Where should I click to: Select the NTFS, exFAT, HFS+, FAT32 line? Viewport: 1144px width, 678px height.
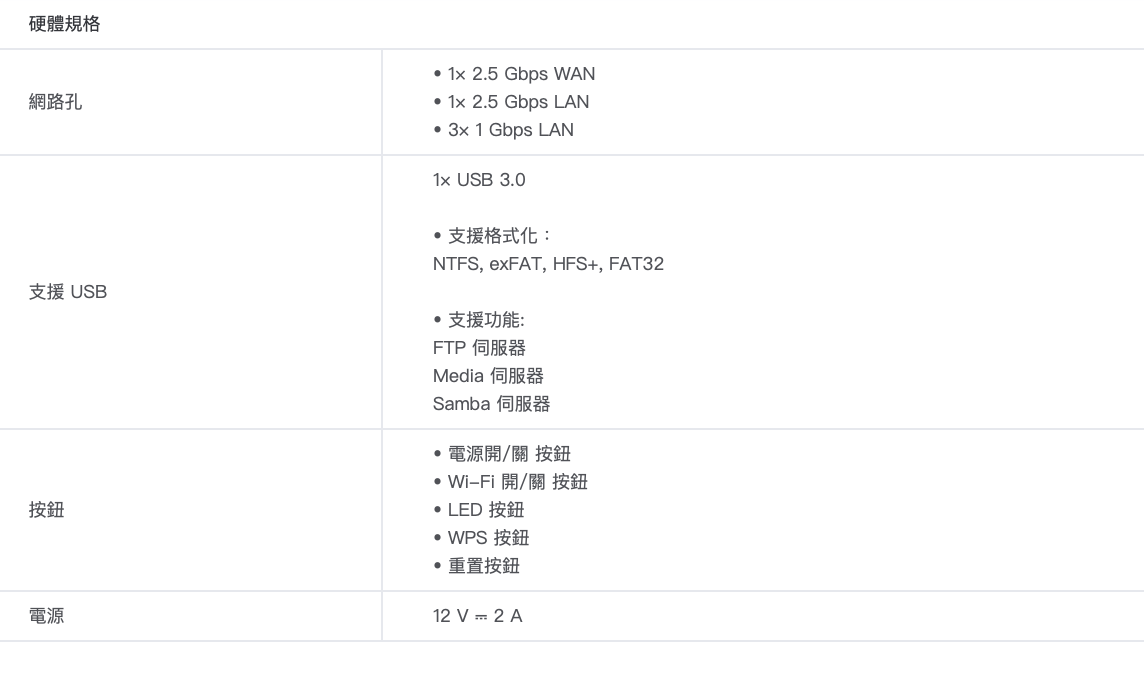pos(548,264)
